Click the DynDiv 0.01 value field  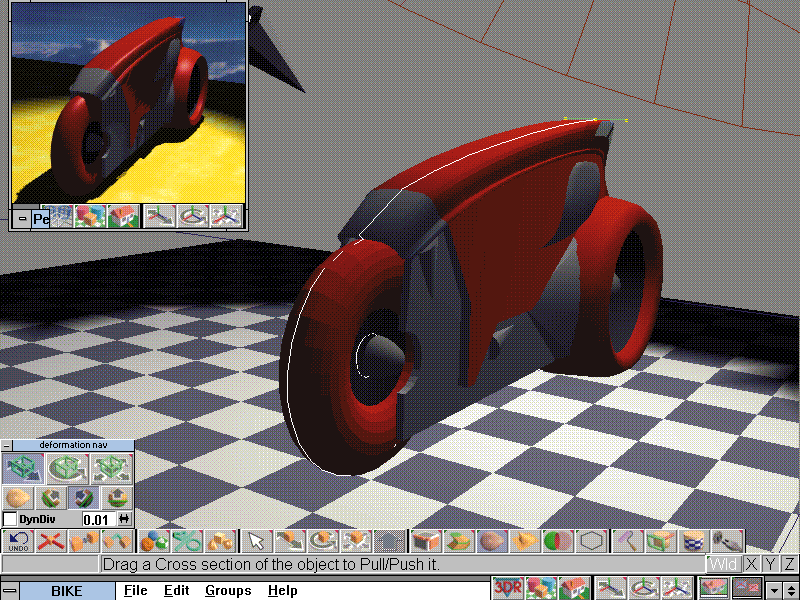[x=96, y=519]
